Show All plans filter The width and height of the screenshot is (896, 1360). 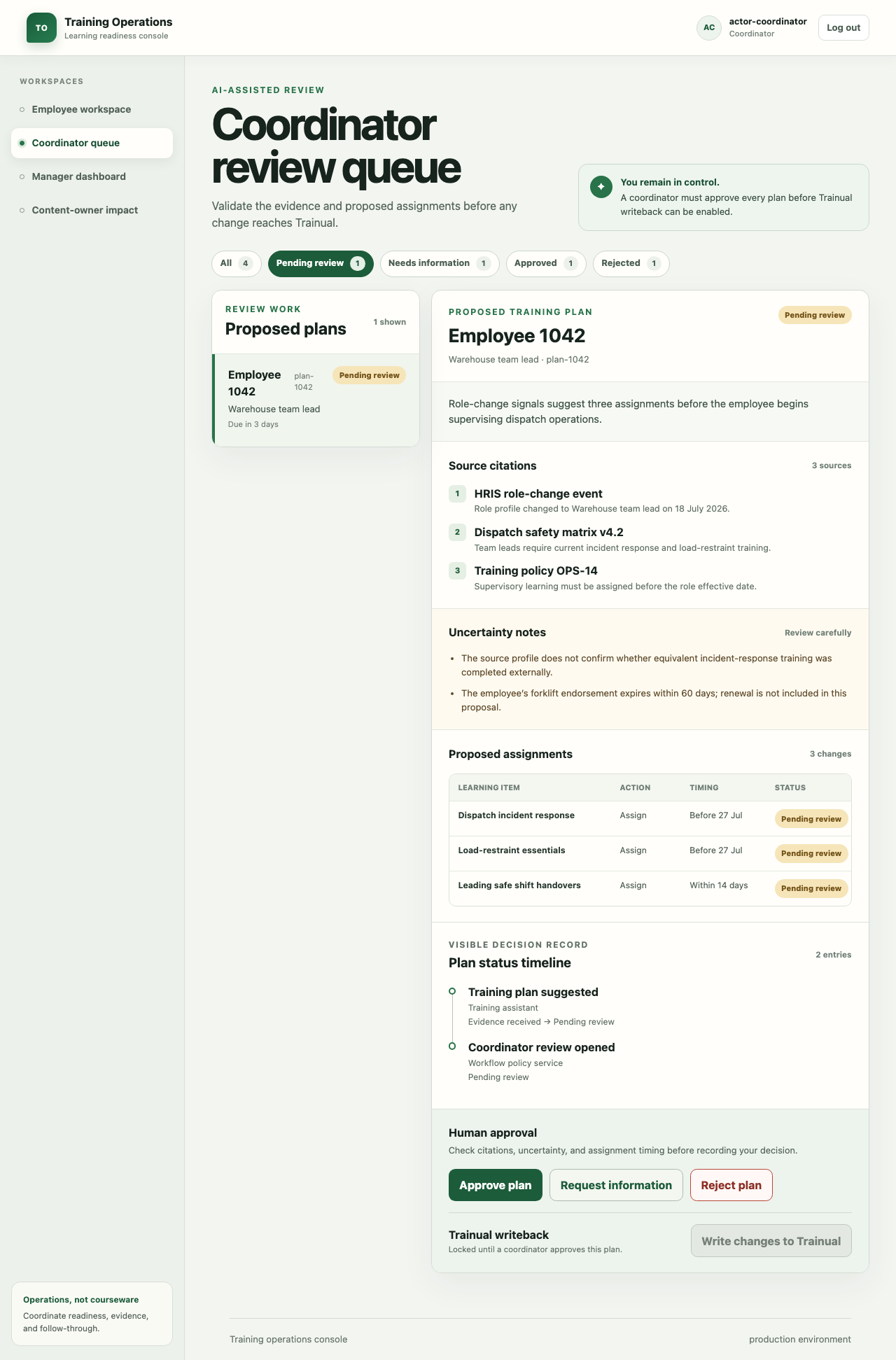[x=237, y=263]
